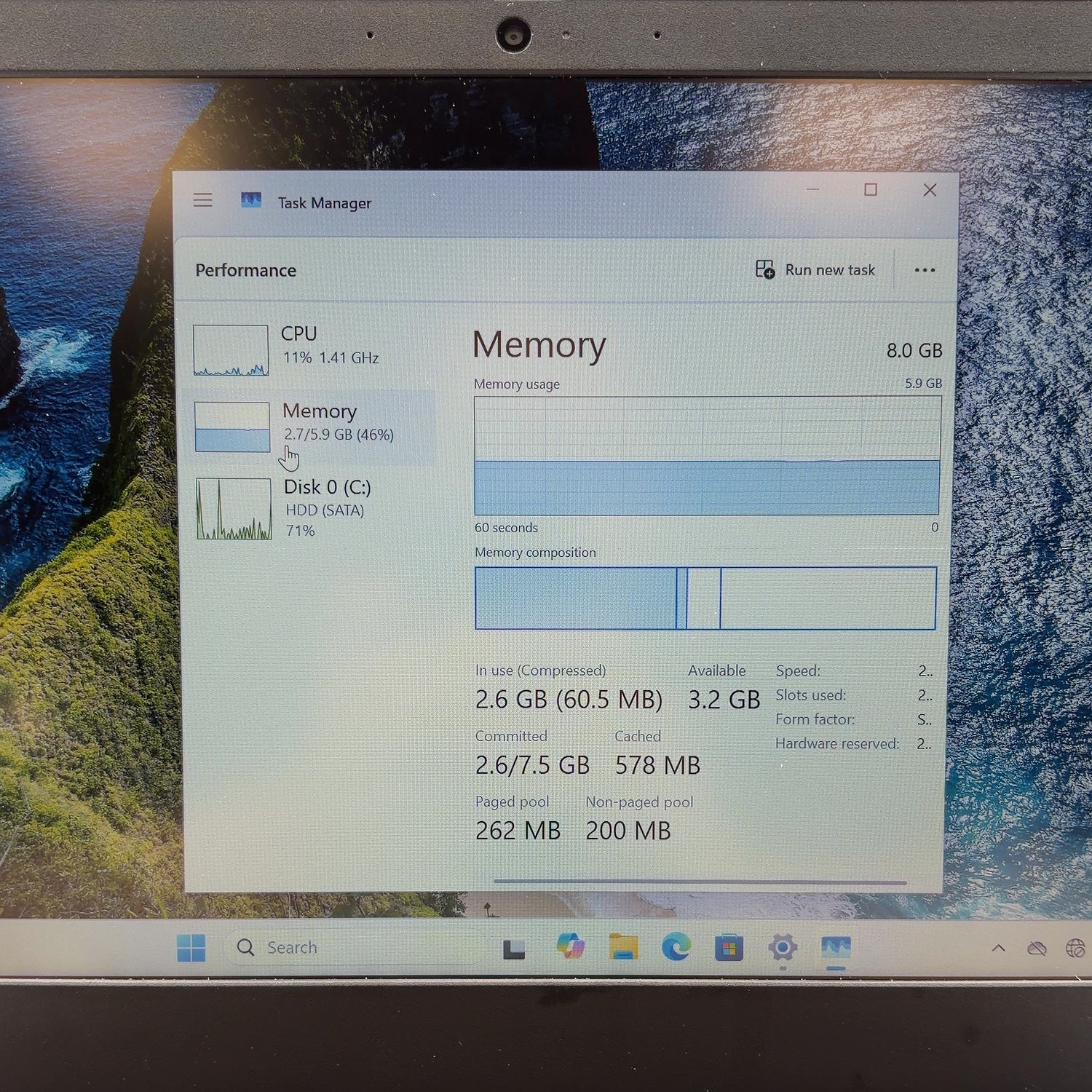Open the hamburger navigation menu
Screen dimensions: 1092x1092
point(203,199)
